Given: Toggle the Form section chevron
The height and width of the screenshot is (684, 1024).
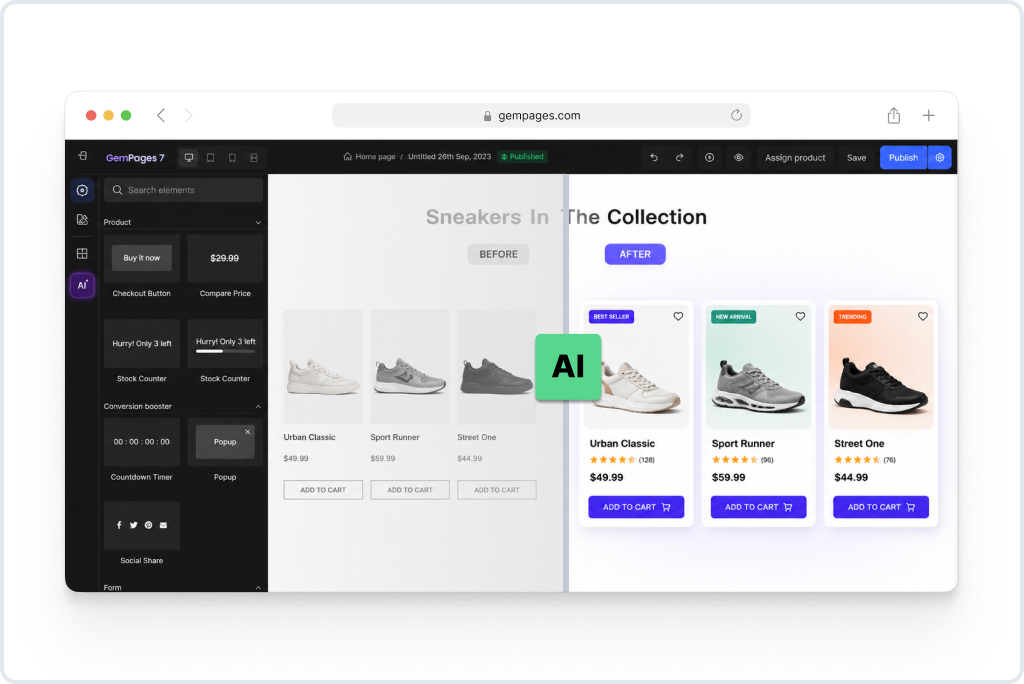Looking at the screenshot, I should pyautogui.click(x=258, y=587).
